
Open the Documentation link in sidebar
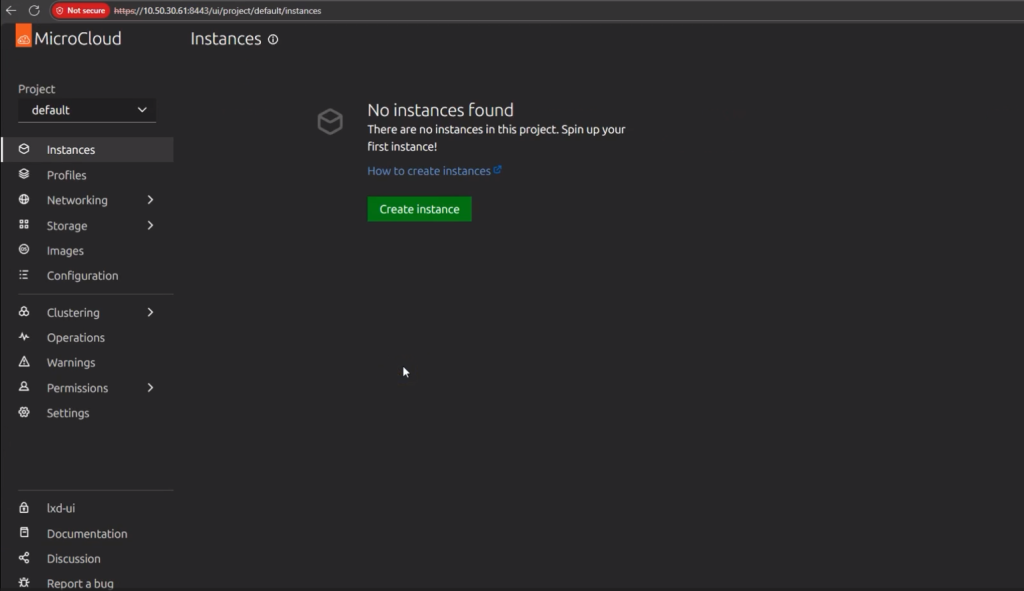87,534
